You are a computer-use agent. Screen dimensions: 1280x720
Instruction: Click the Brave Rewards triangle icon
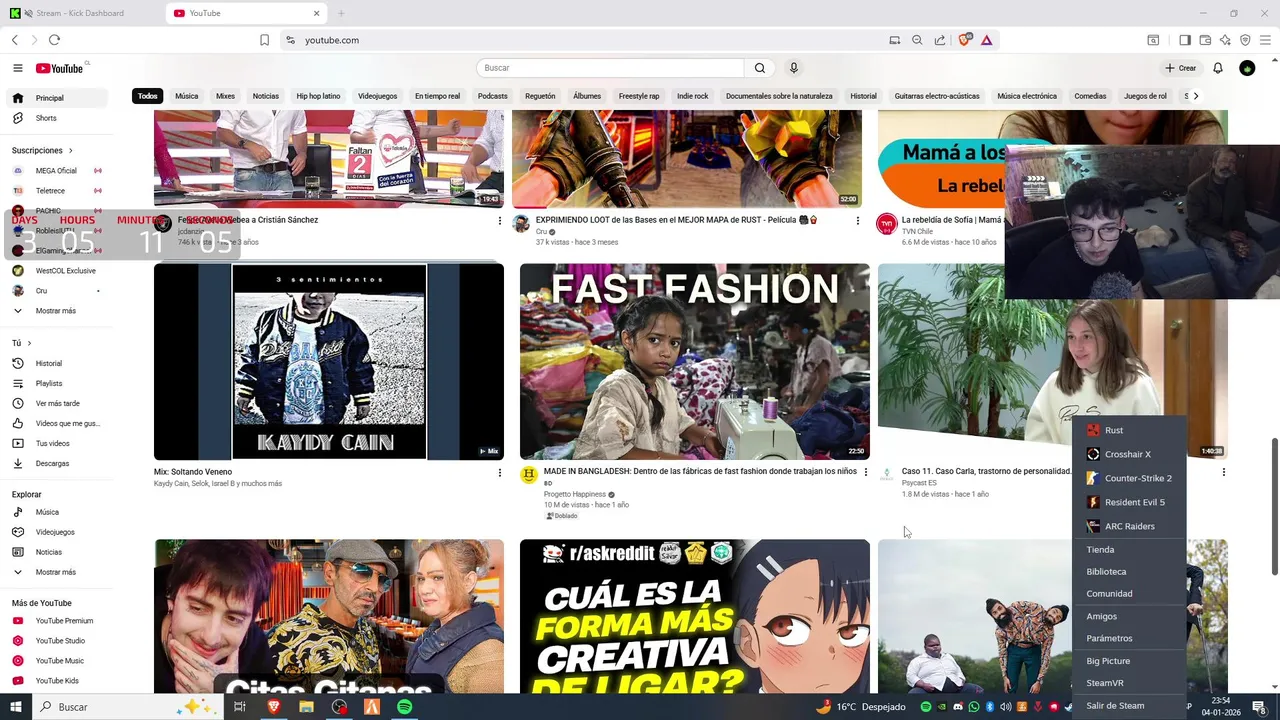986,40
